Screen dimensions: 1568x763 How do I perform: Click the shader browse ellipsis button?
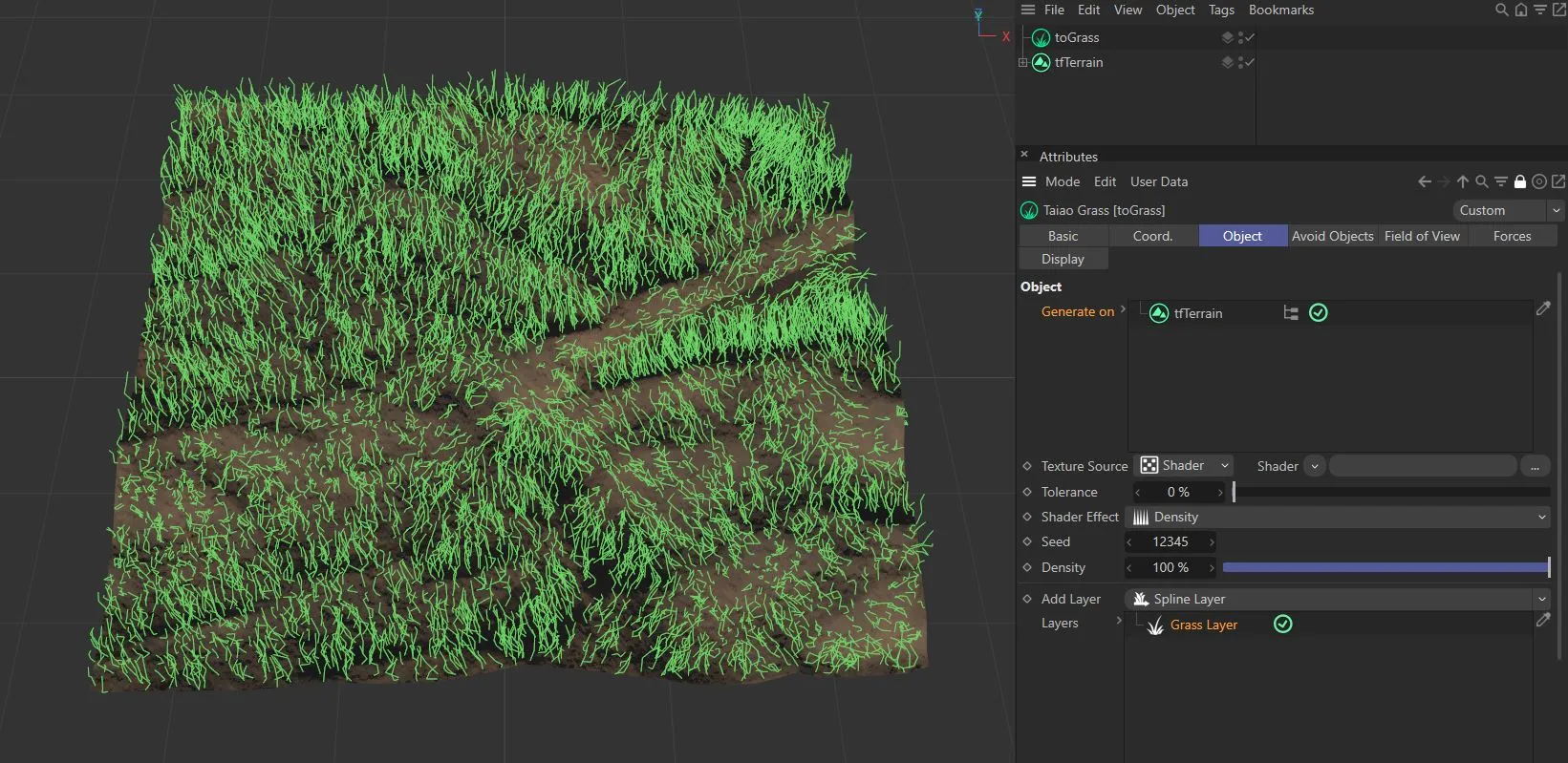click(1535, 466)
